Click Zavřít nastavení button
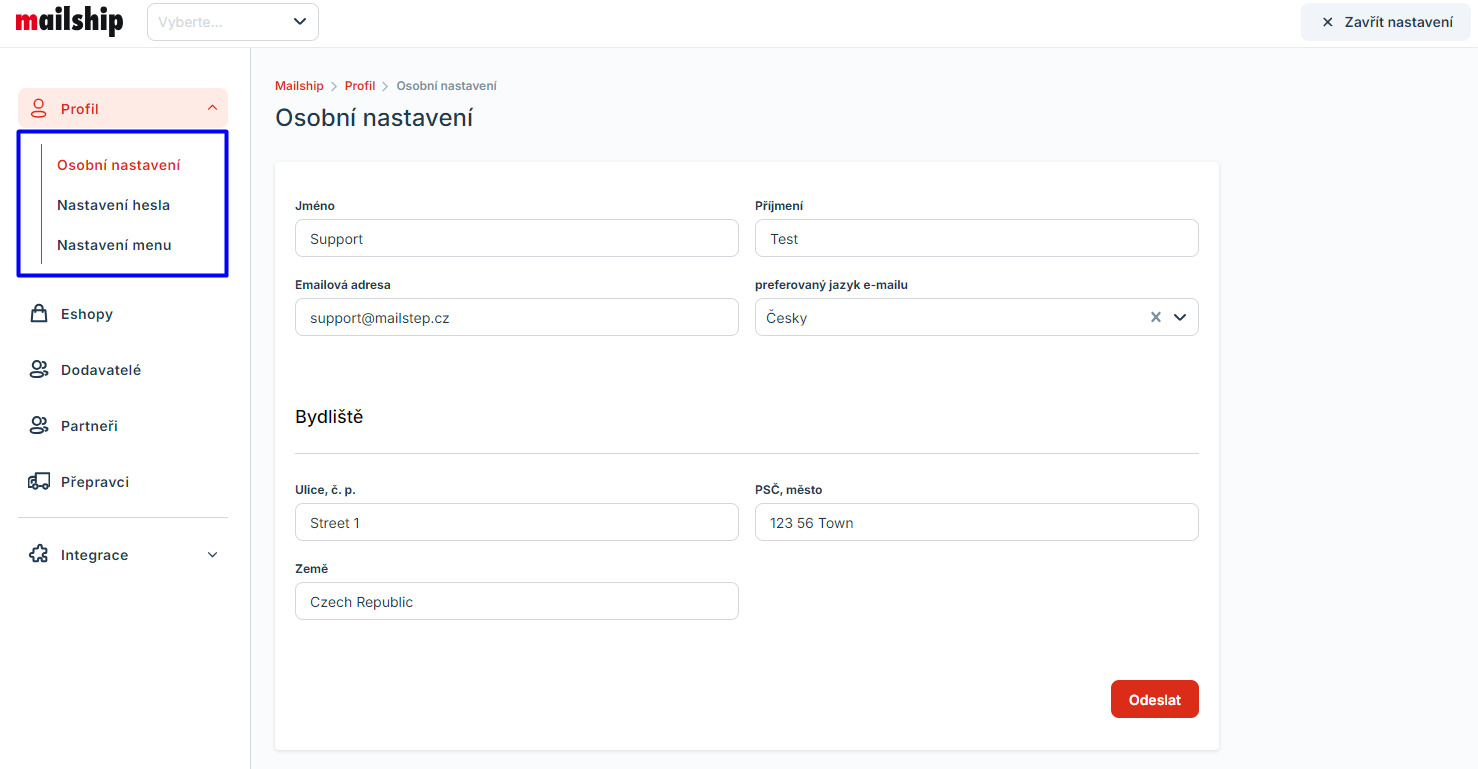The image size is (1478, 769). click(1386, 22)
